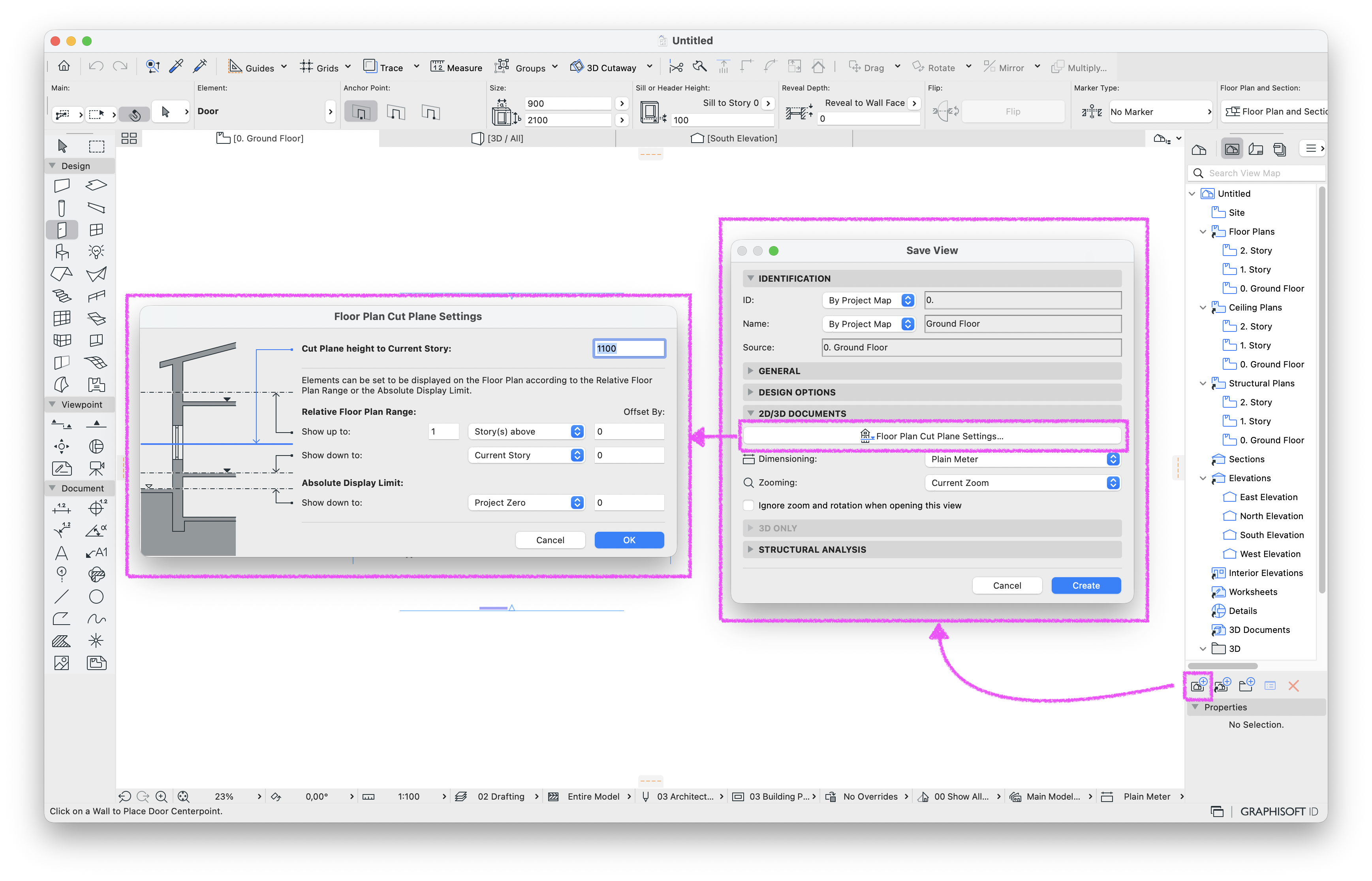
Task: Open Name By Project Map dropdown
Action: coord(868,324)
